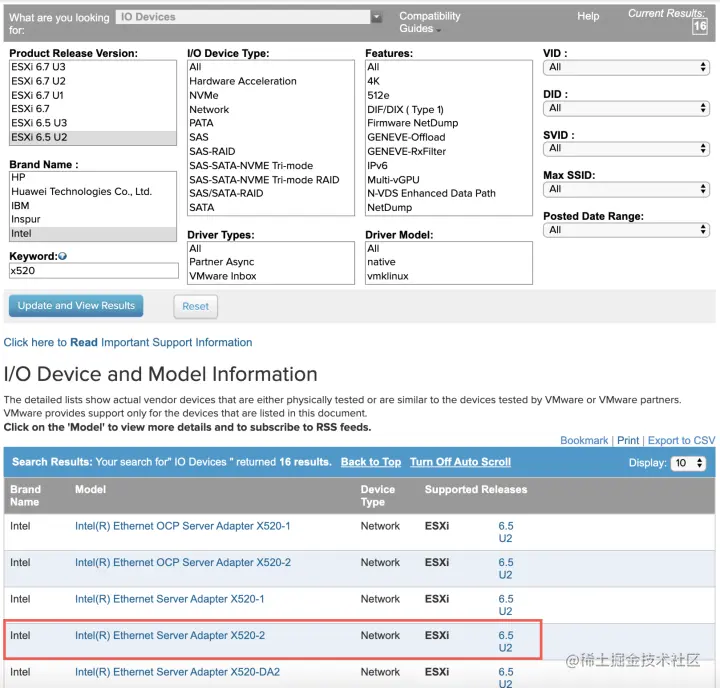Viewport: 720px width, 688px height.
Task: Select ESXi 6.7 U2 release version
Action: pyautogui.click(x=92, y=81)
